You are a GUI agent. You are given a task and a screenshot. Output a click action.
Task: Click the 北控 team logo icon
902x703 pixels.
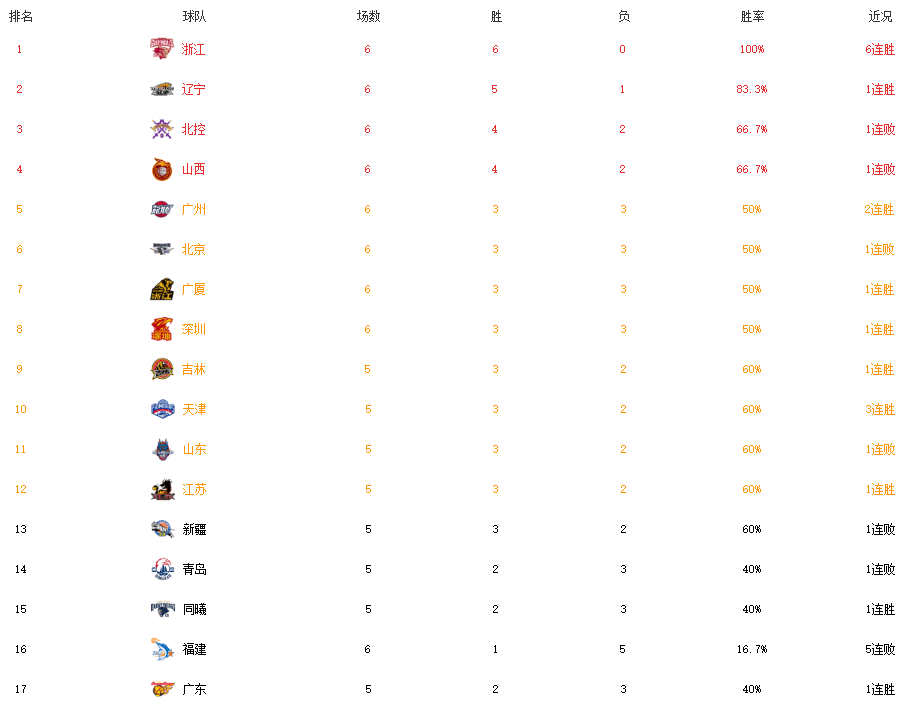[162, 129]
